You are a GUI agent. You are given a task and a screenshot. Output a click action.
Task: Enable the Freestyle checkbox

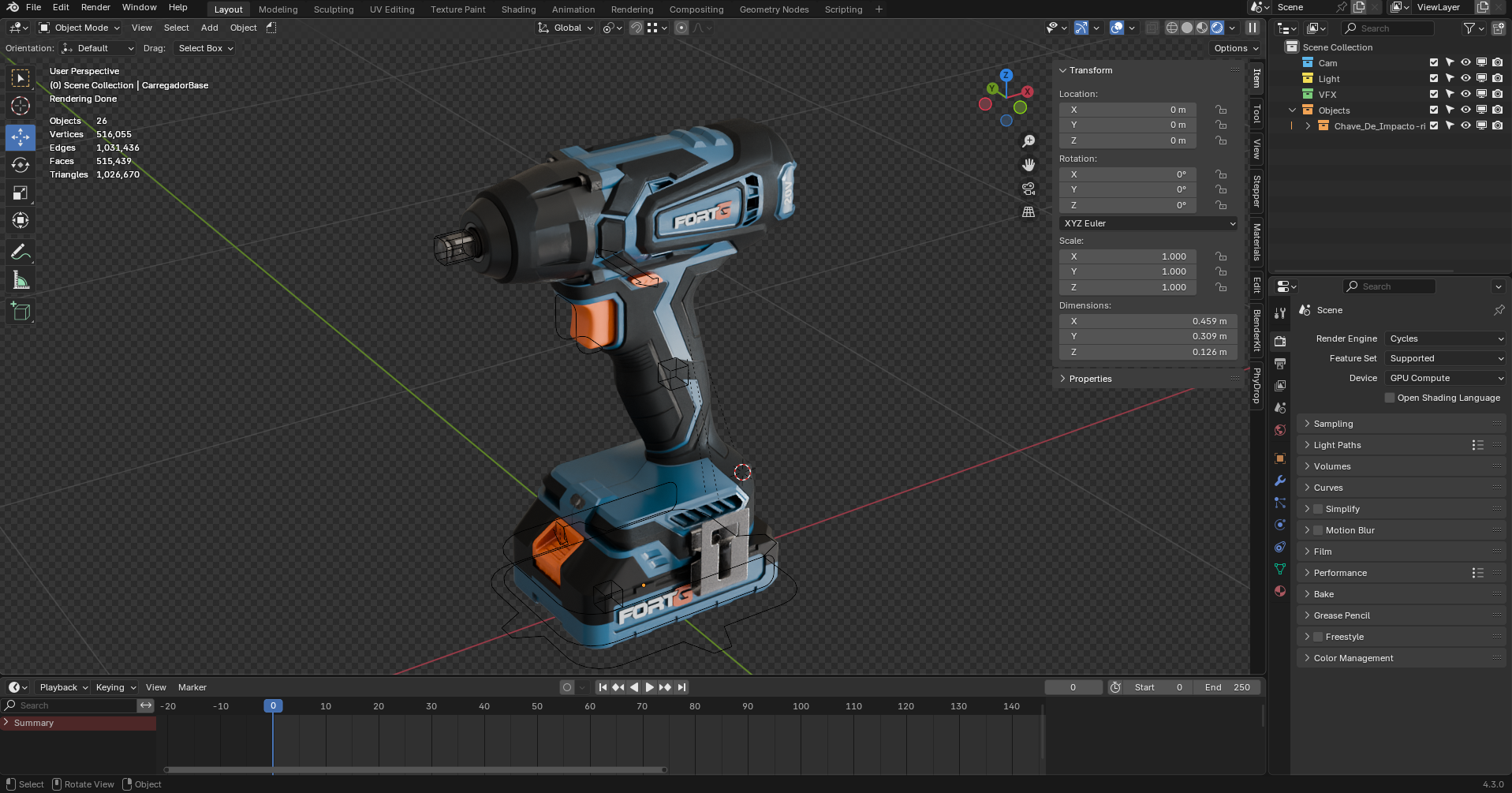click(x=1318, y=637)
